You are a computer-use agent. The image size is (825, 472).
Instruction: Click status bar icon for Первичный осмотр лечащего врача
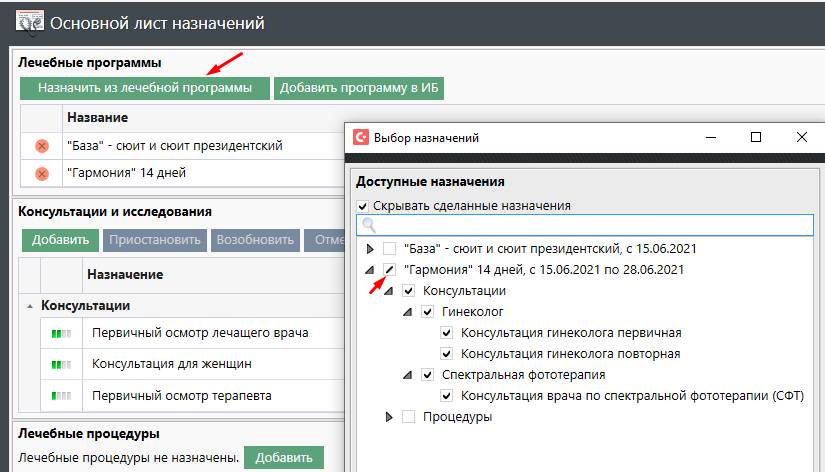coord(63,333)
